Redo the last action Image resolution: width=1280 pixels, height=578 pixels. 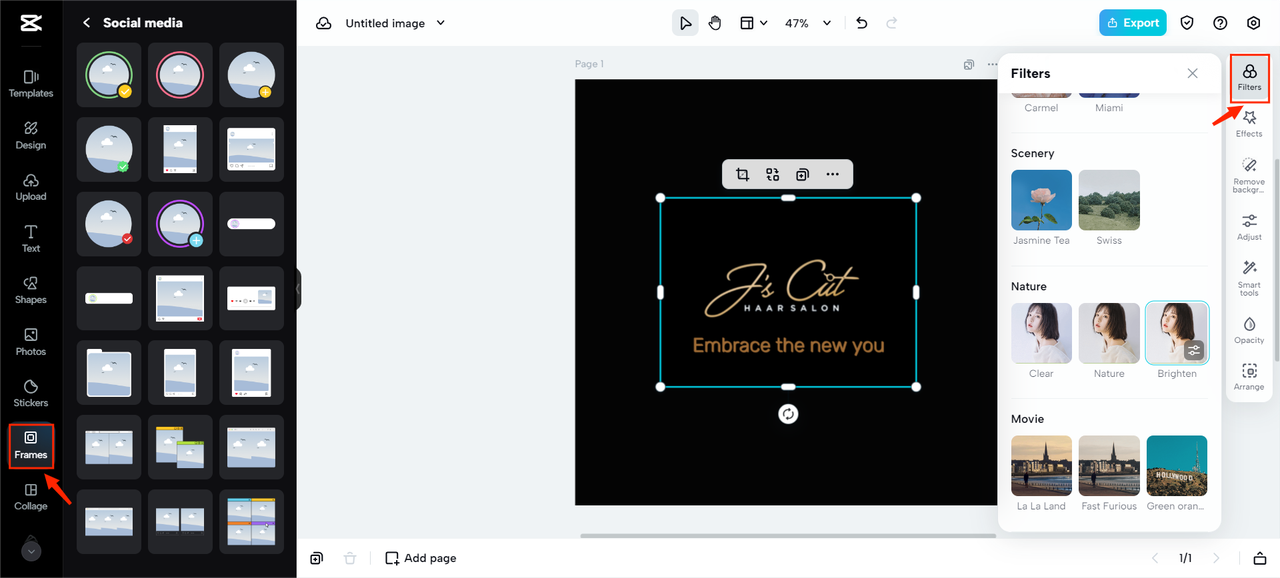point(892,23)
